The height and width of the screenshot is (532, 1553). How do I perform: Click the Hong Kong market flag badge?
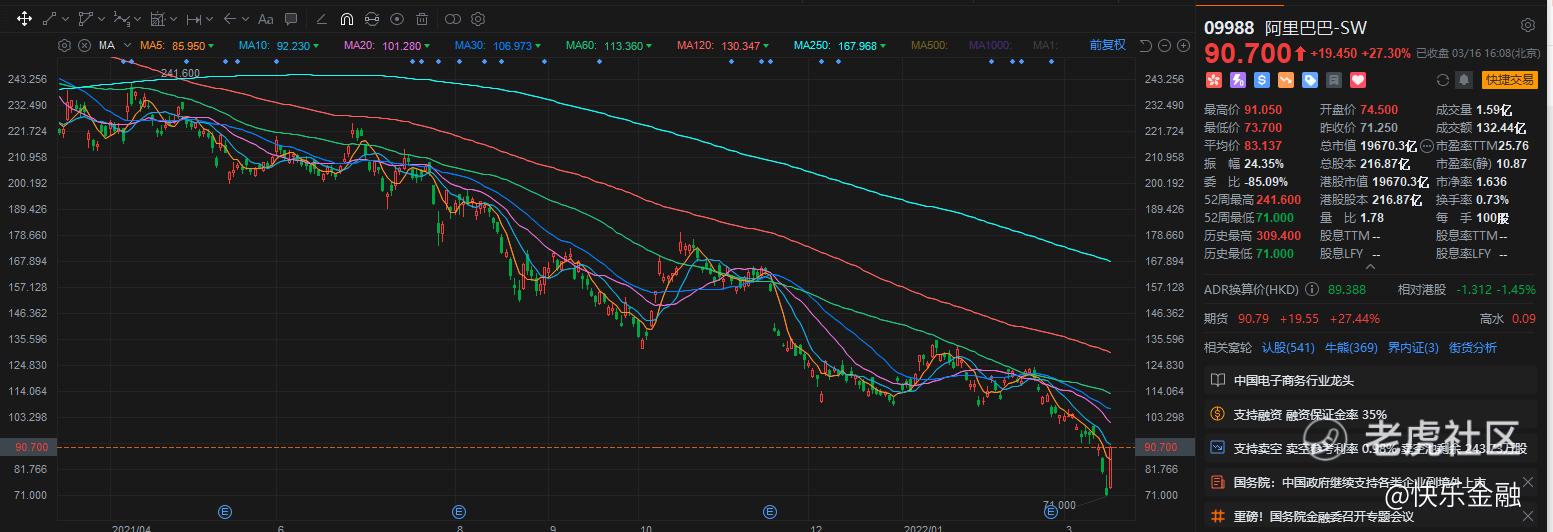pyautogui.click(x=1213, y=80)
